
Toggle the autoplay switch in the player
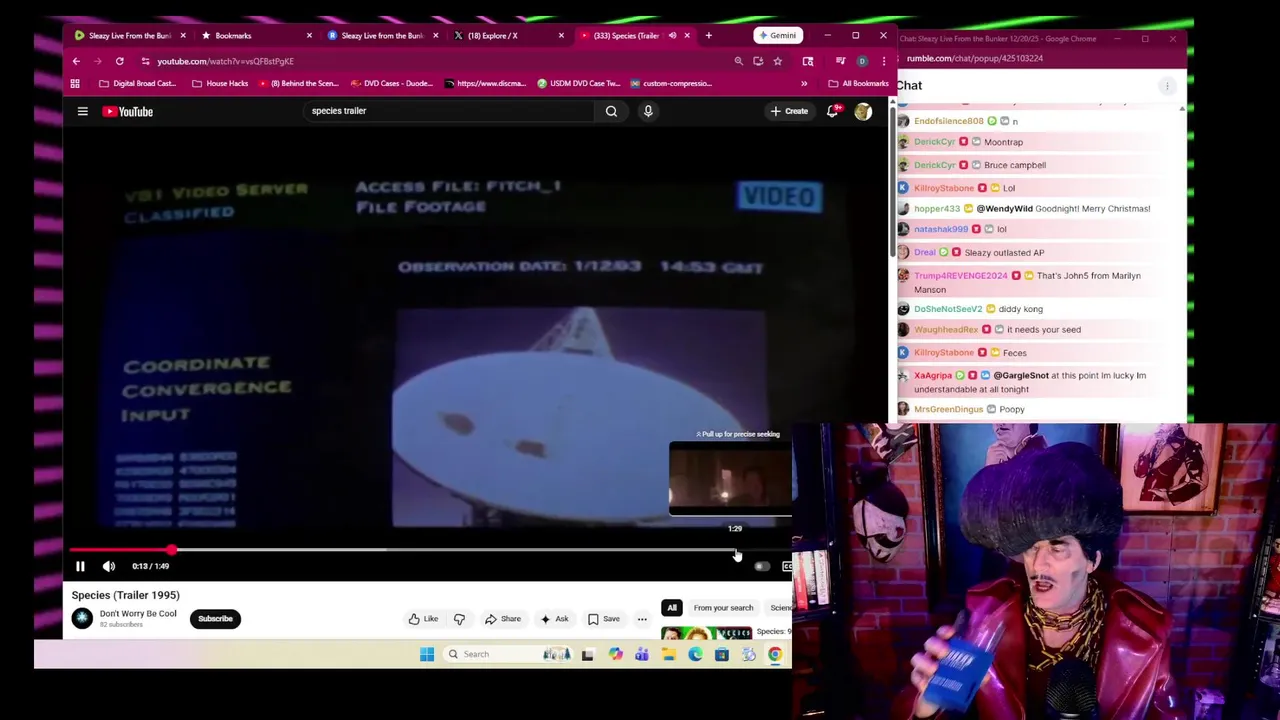click(x=761, y=567)
